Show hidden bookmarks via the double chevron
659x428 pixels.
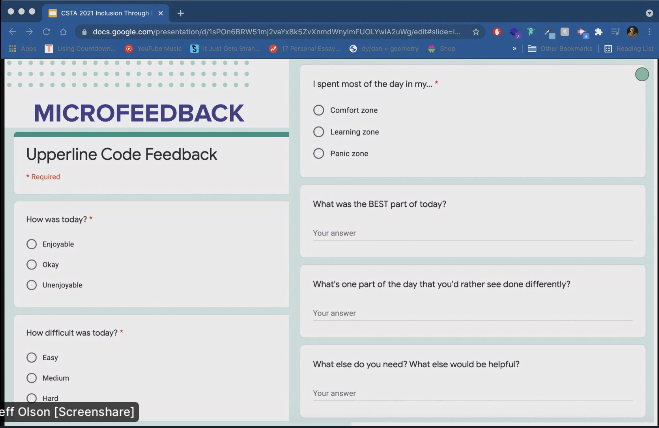pyautogui.click(x=514, y=49)
